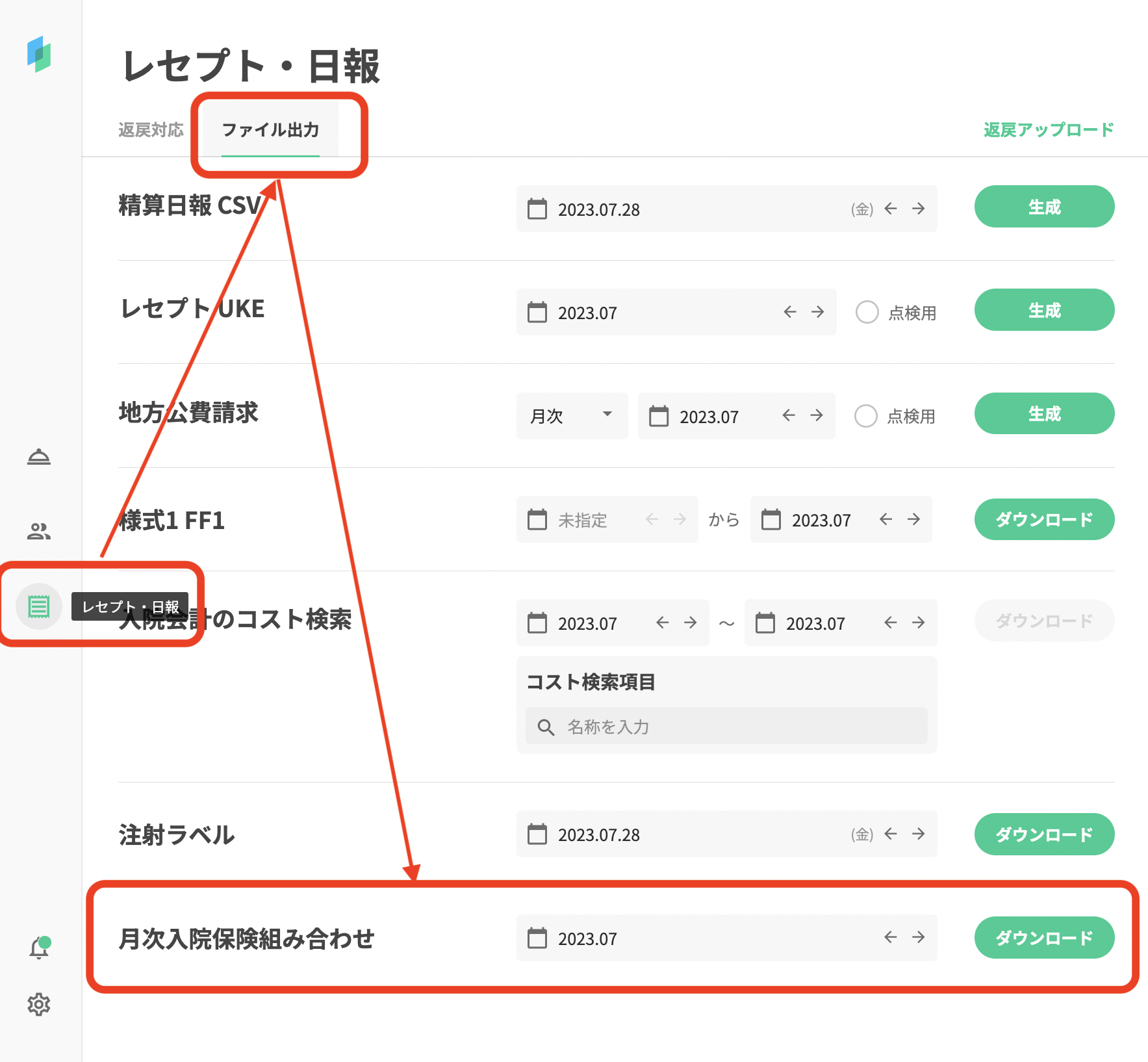The width and height of the screenshot is (1148, 1062).
Task: Generate the 精算日報 CSV file
Action: [1044, 207]
